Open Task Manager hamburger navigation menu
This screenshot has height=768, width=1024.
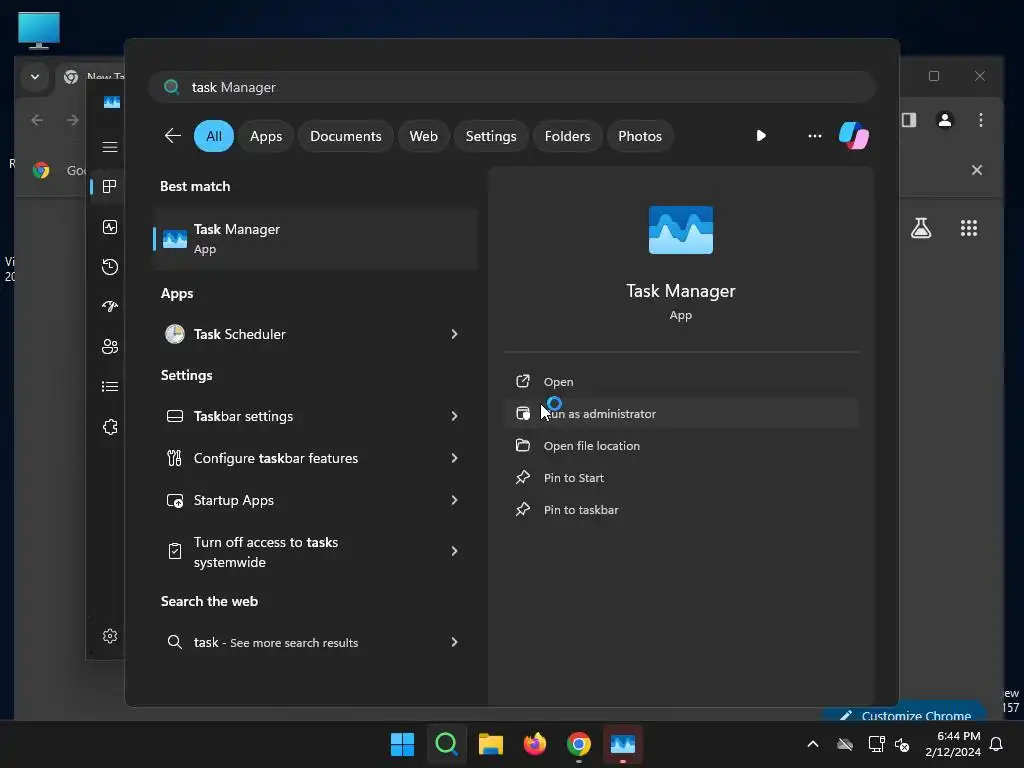[110, 146]
